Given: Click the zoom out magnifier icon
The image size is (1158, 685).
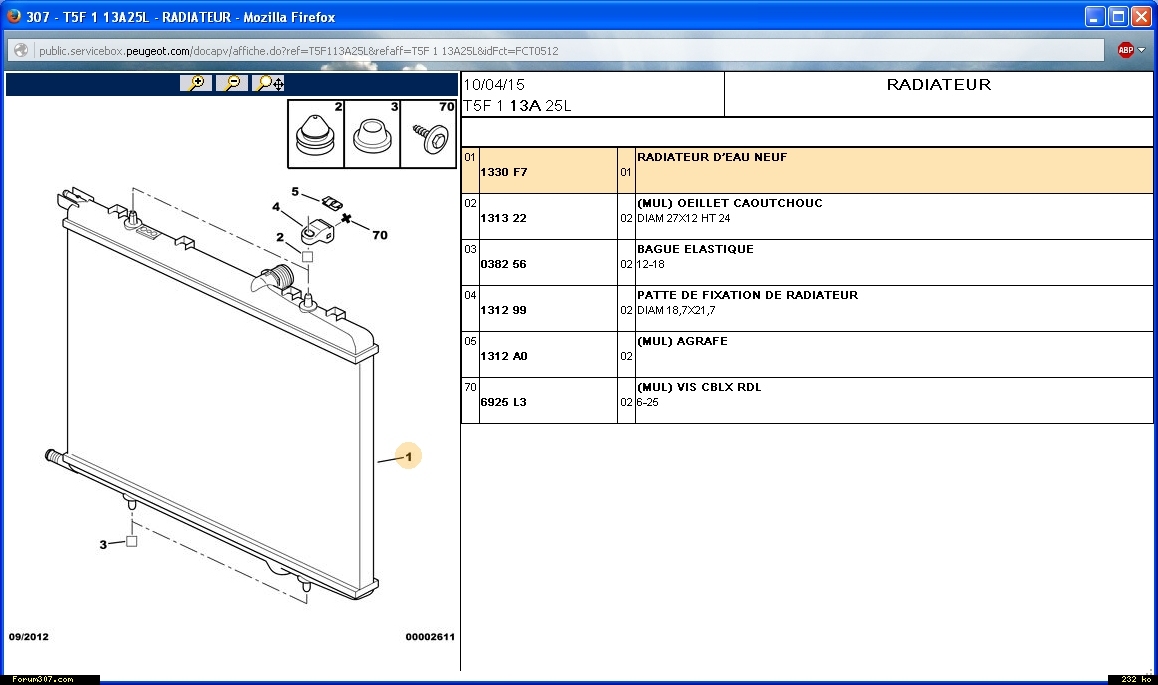Looking at the screenshot, I should click(231, 83).
